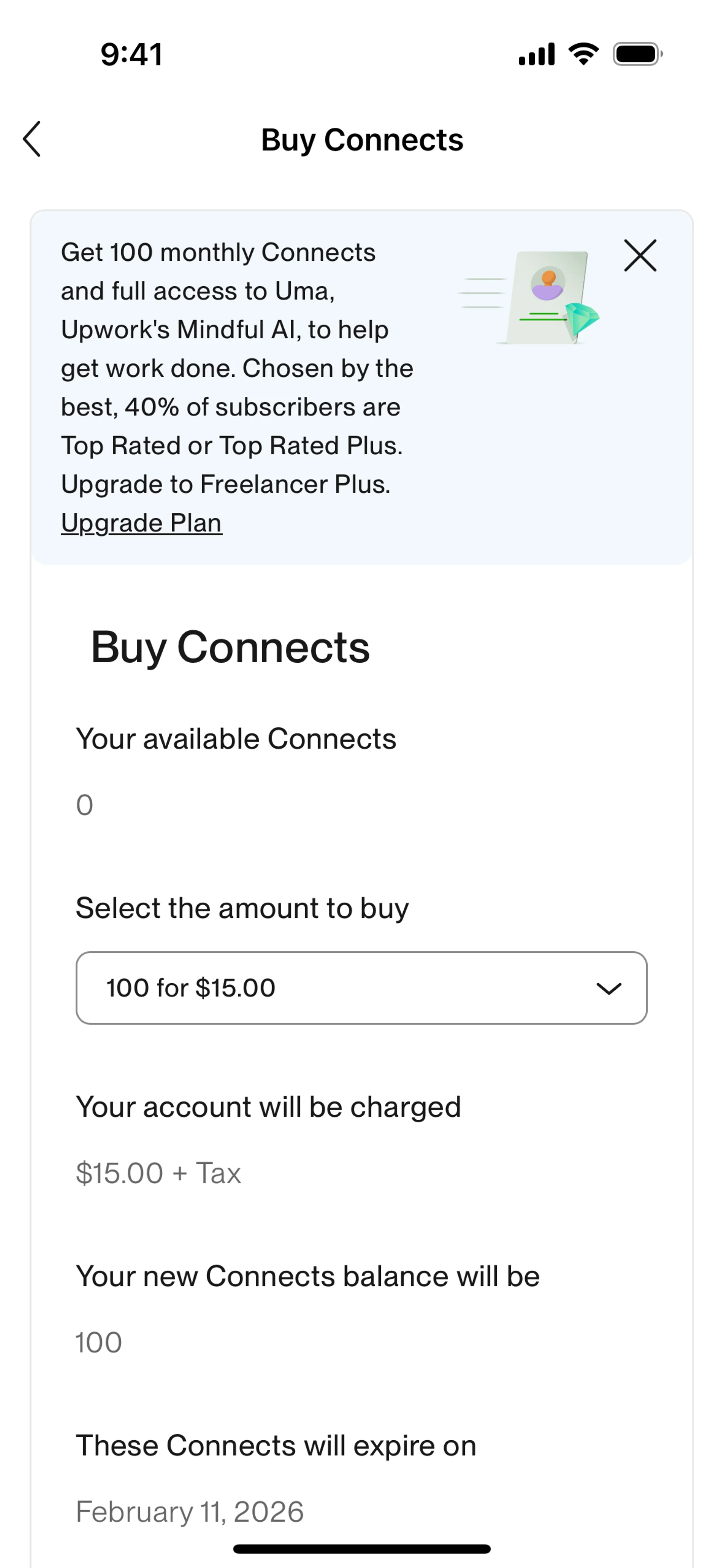The width and height of the screenshot is (723, 1568).
Task: Tap the cellular signal status icon
Action: click(536, 54)
